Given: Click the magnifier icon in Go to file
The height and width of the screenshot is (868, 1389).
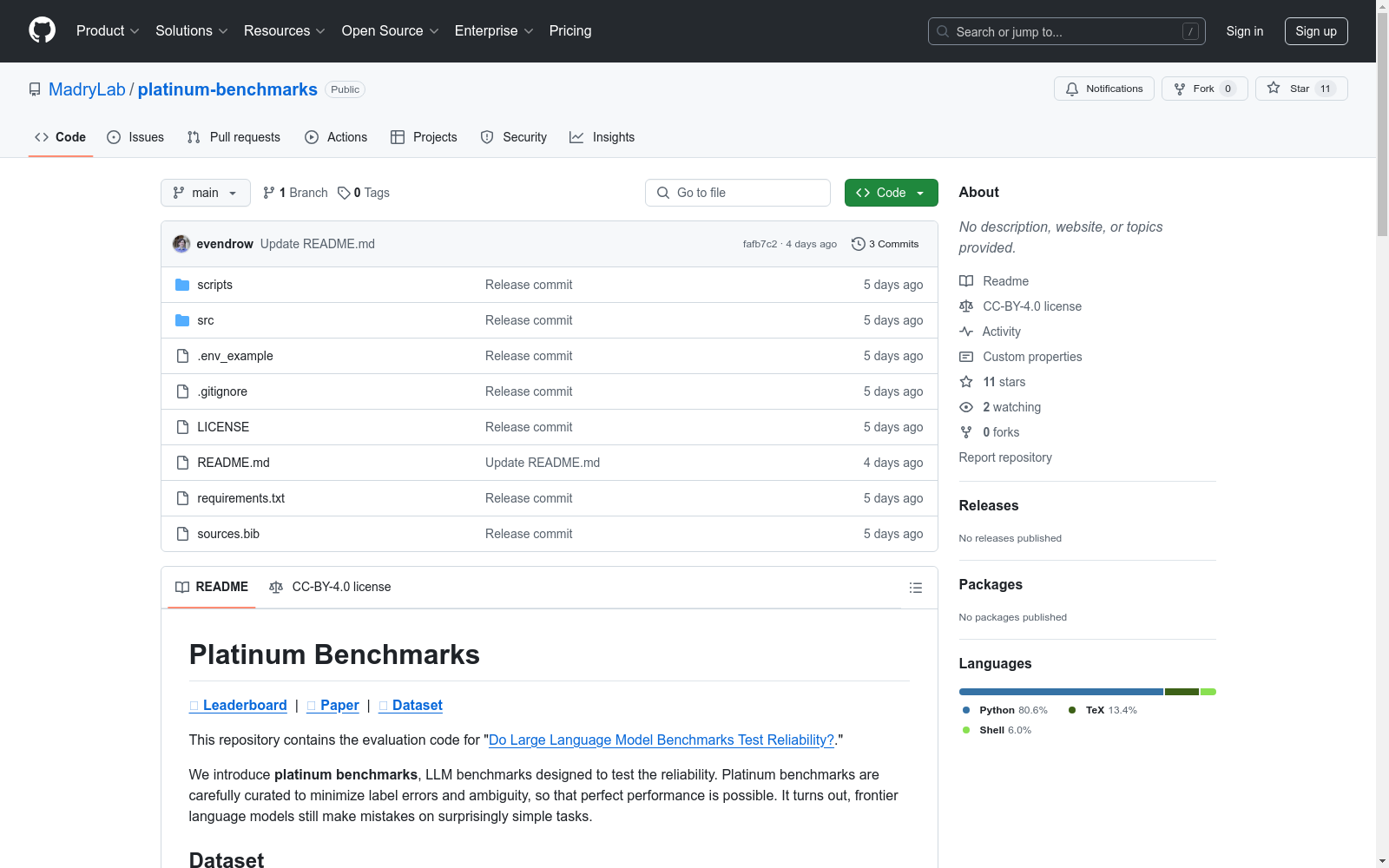Looking at the screenshot, I should click(x=663, y=193).
